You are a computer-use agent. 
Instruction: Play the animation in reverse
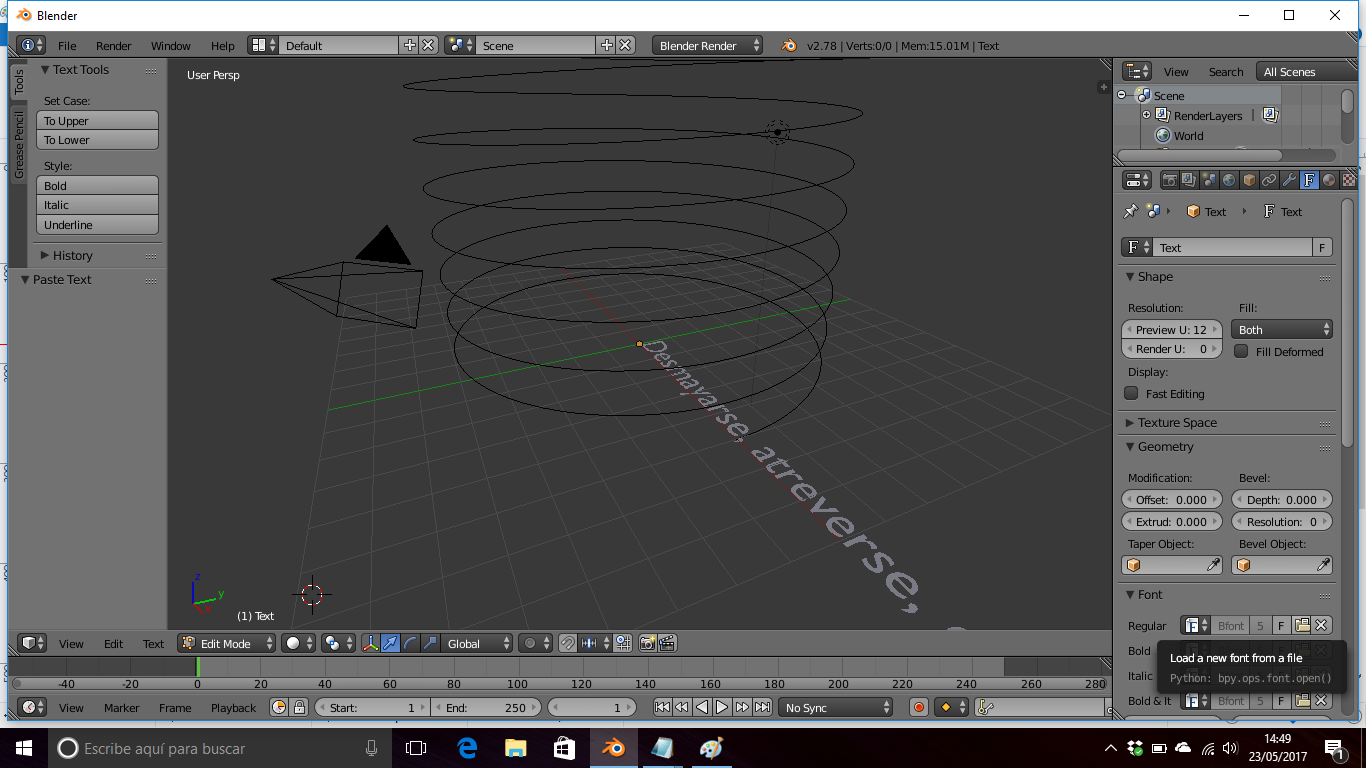click(702, 707)
